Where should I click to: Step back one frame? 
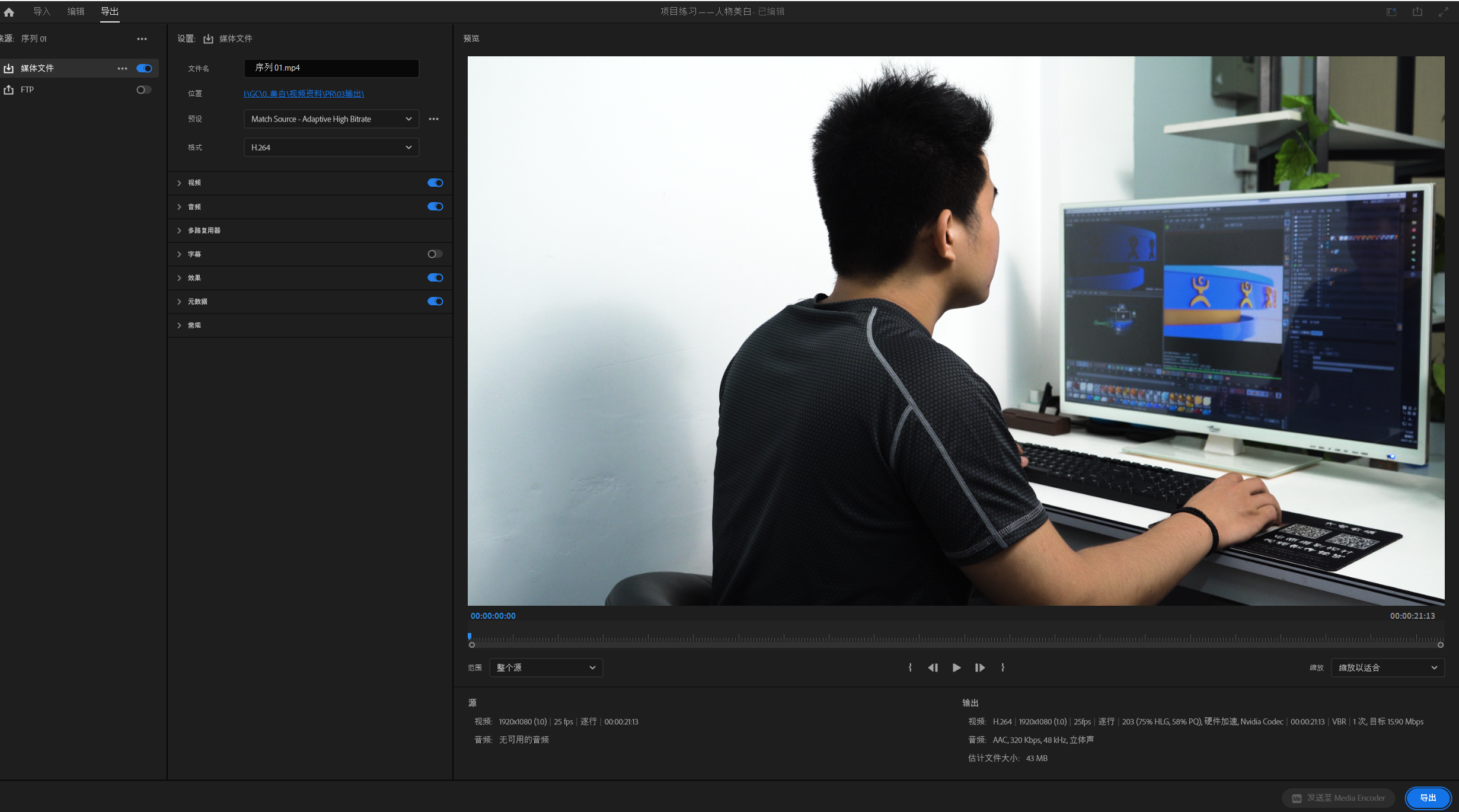(933, 667)
